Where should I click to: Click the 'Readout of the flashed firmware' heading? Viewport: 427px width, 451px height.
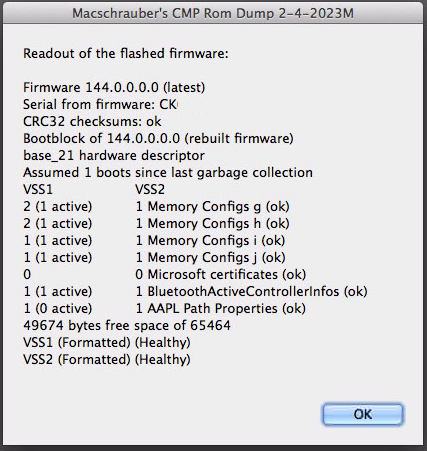point(126,54)
